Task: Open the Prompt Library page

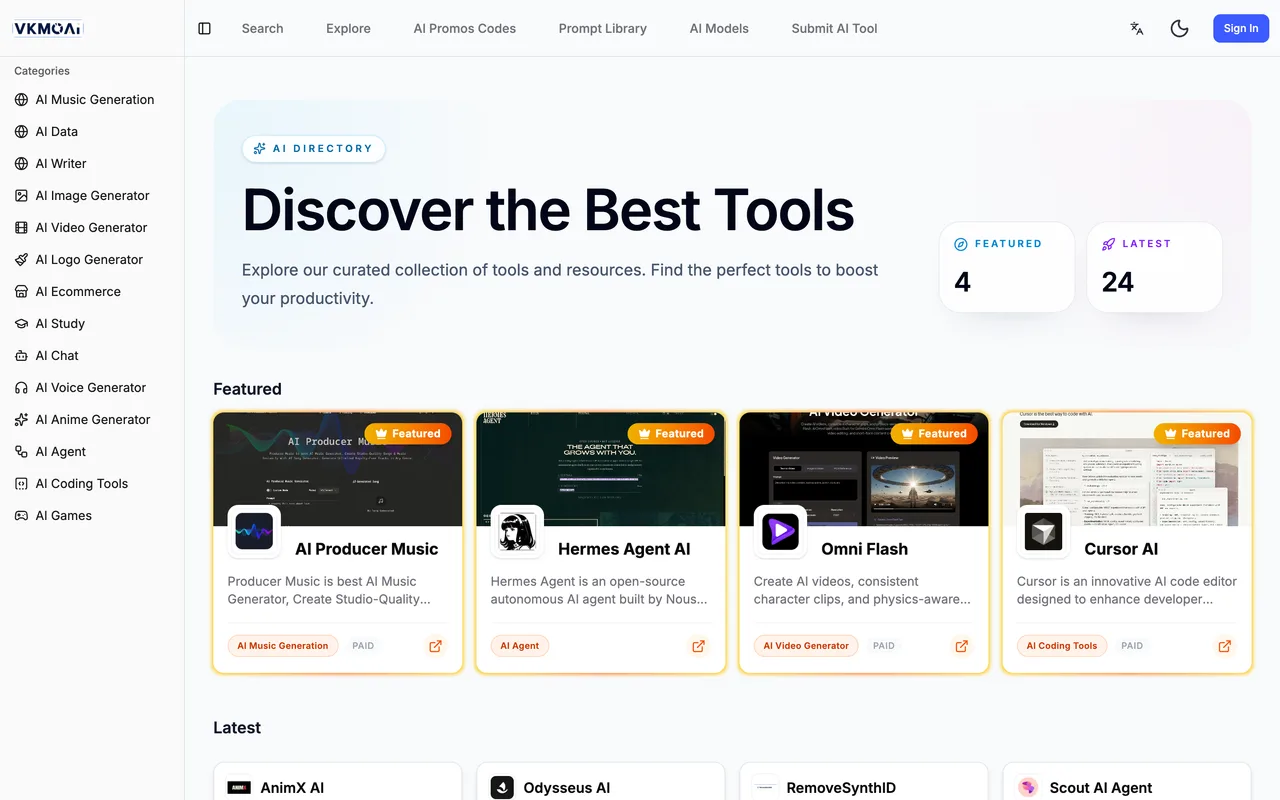Action: click(603, 28)
